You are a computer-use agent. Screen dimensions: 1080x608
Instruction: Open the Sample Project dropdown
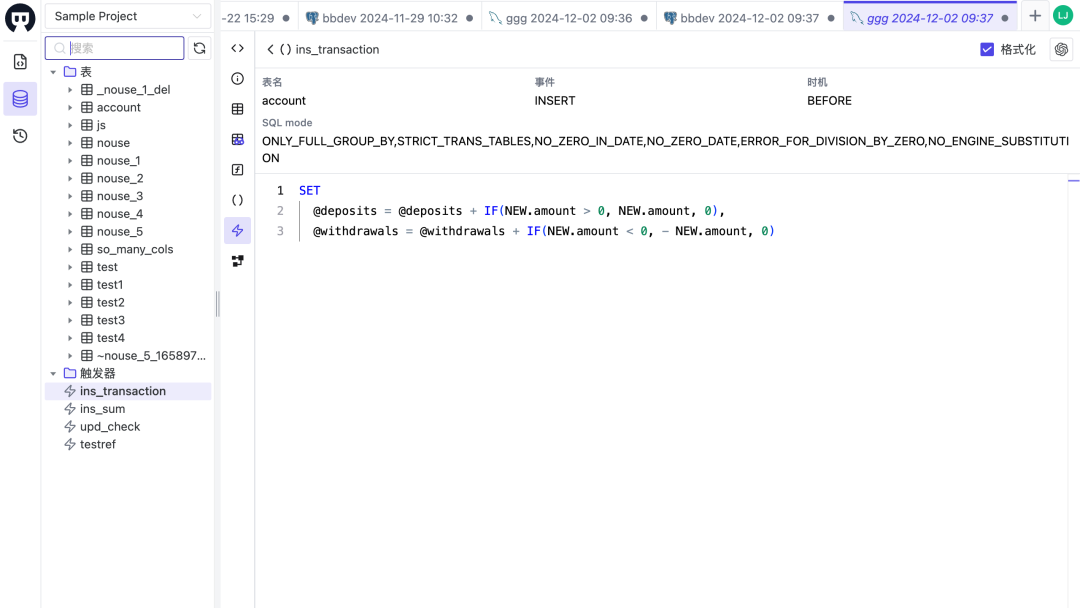click(127, 17)
